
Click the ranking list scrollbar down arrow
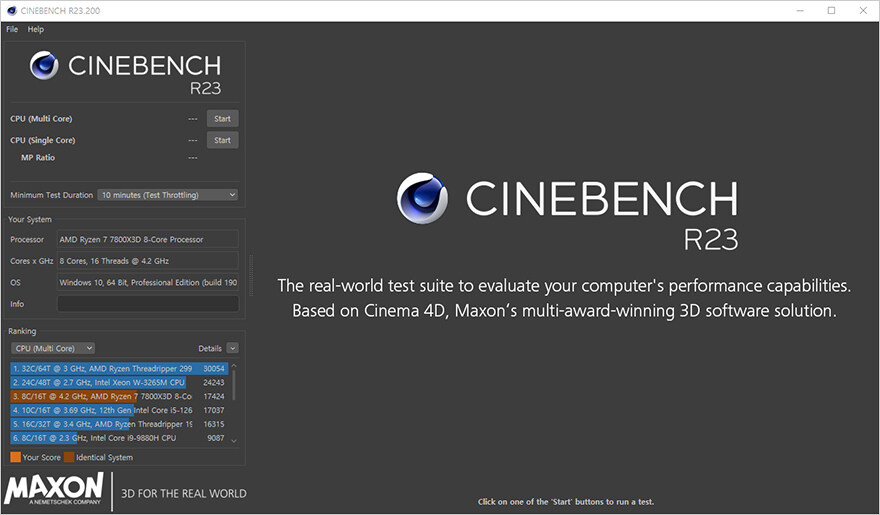pyautogui.click(x=234, y=440)
